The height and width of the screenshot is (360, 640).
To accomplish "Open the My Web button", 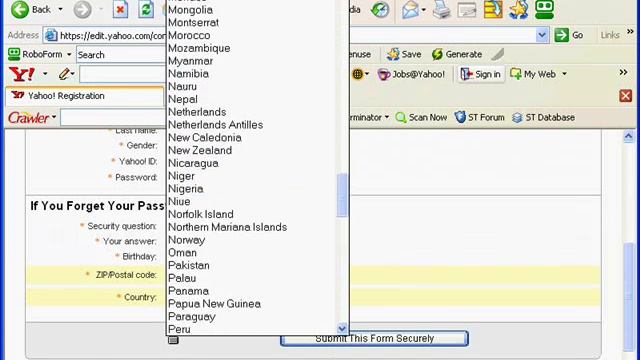I will 533,74.
